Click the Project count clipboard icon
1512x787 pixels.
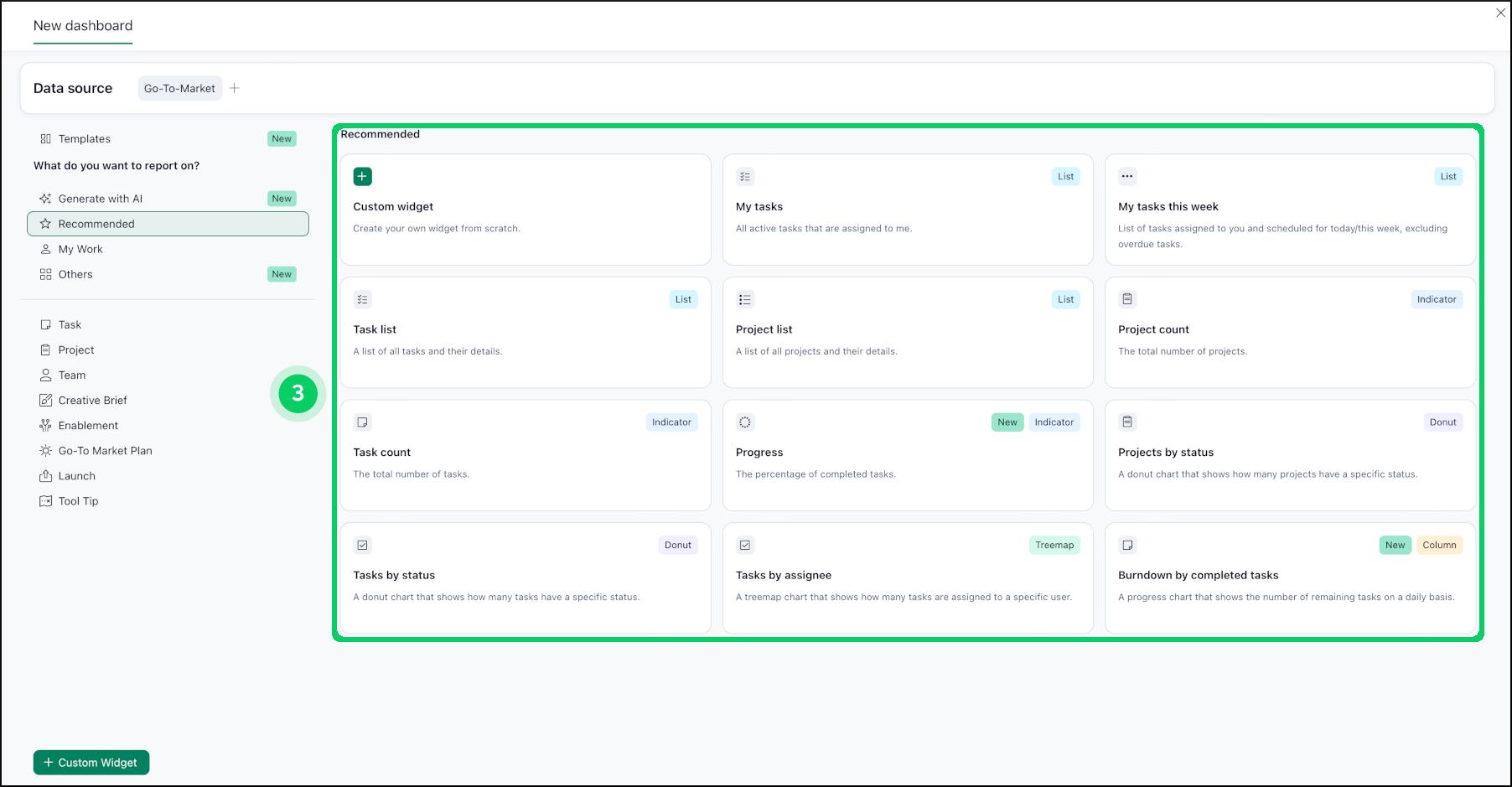coord(1127,299)
